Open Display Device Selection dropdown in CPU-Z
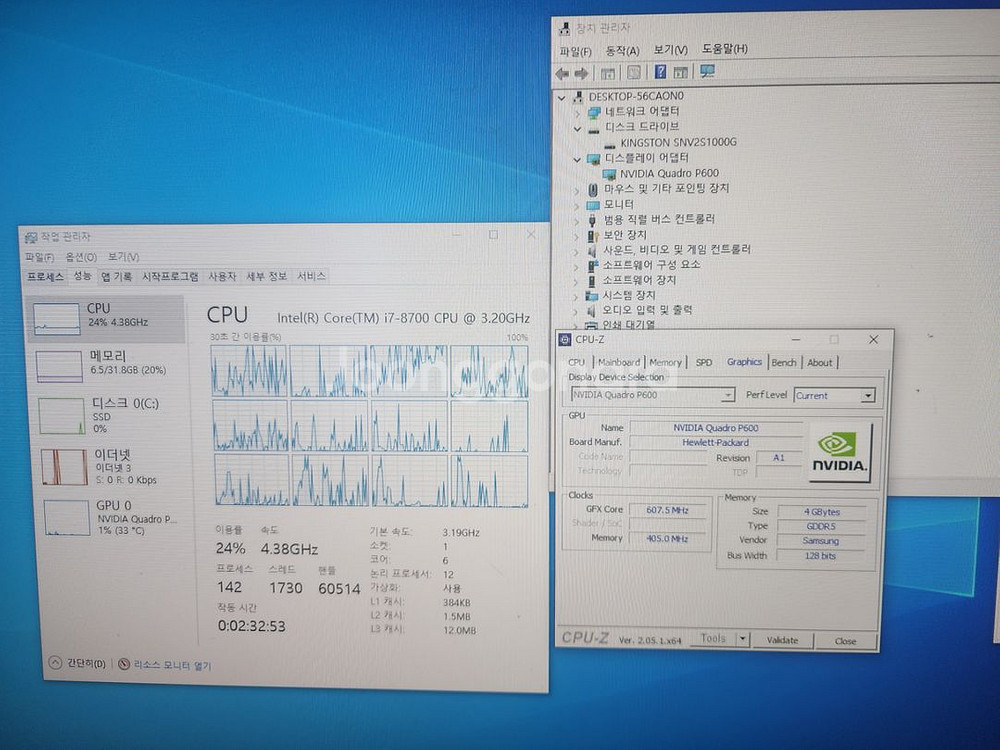The height and width of the screenshot is (750, 1000). pyautogui.click(x=728, y=395)
